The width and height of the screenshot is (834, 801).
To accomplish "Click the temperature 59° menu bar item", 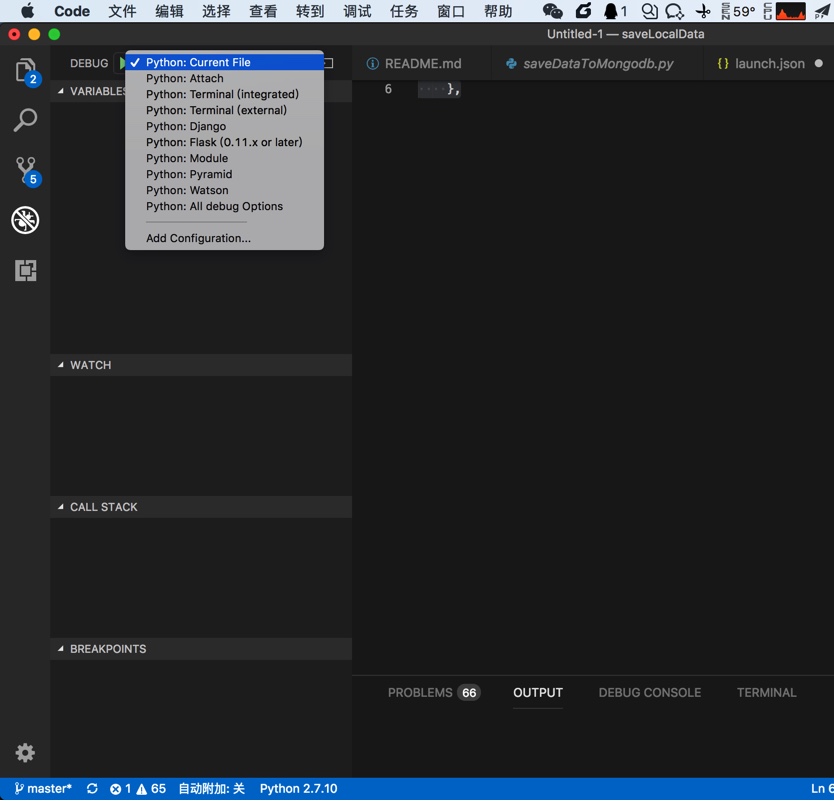I will pyautogui.click(x=738, y=11).
